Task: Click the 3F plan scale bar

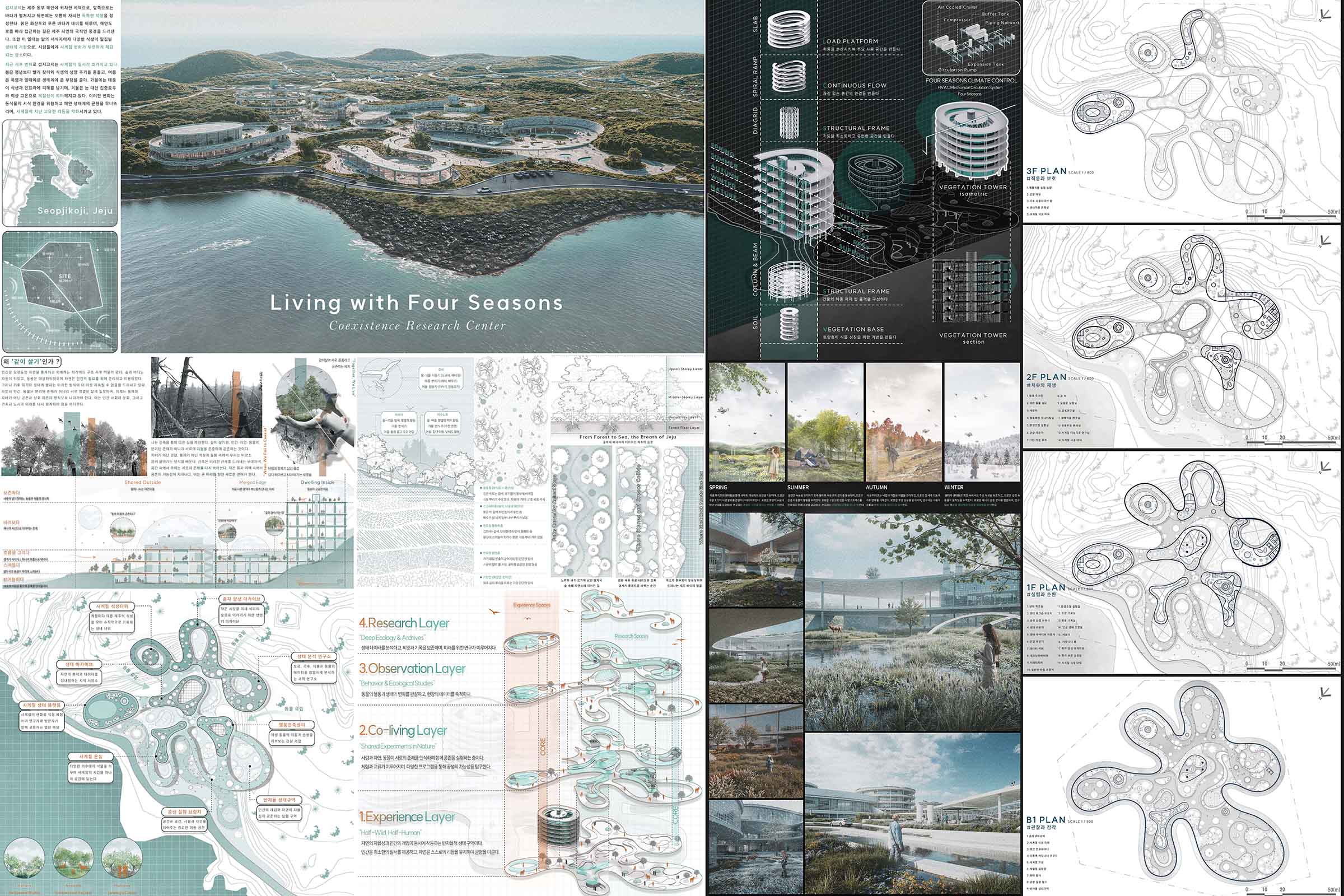Action: coord(1292,217)
